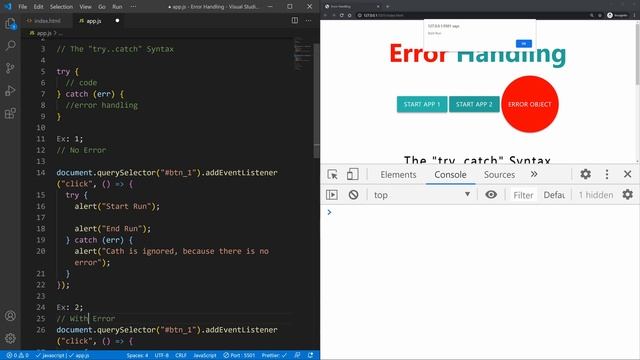This screenshot has width=640, height=360.
Task: Click Port: 5501 live server status
Action: click(239, 356)
